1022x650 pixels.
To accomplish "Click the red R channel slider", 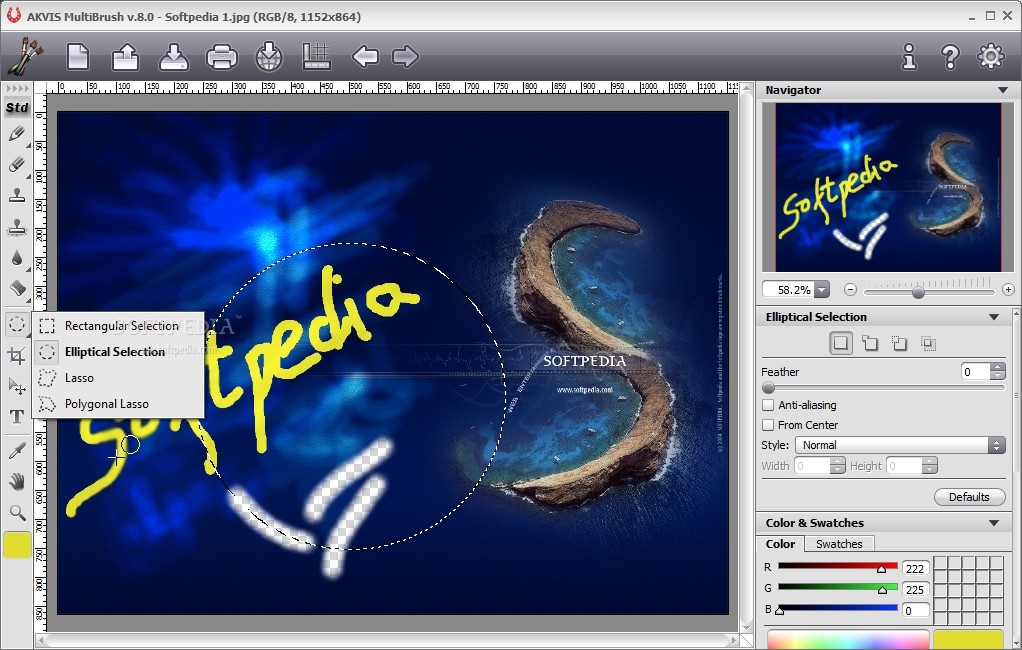I will (838, 567).
